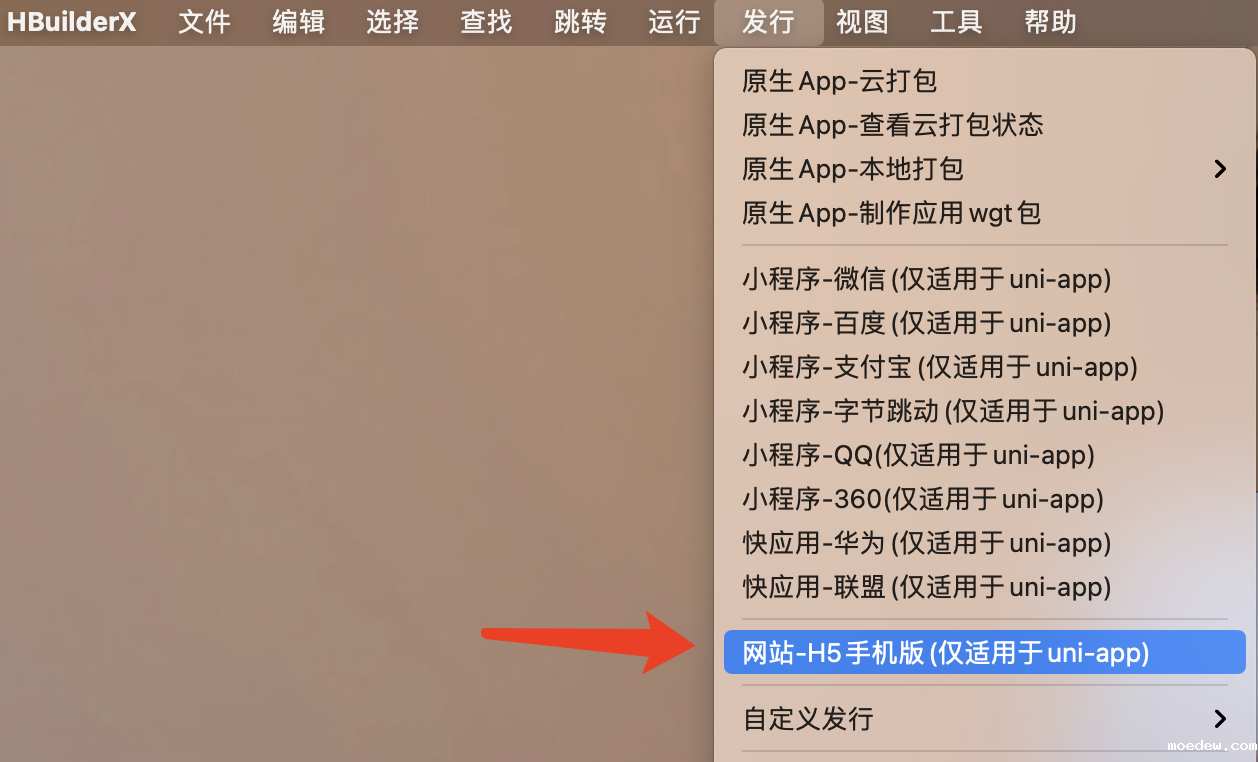Open the 查找 menu
Screen dimensions: 1258x762
486,21
